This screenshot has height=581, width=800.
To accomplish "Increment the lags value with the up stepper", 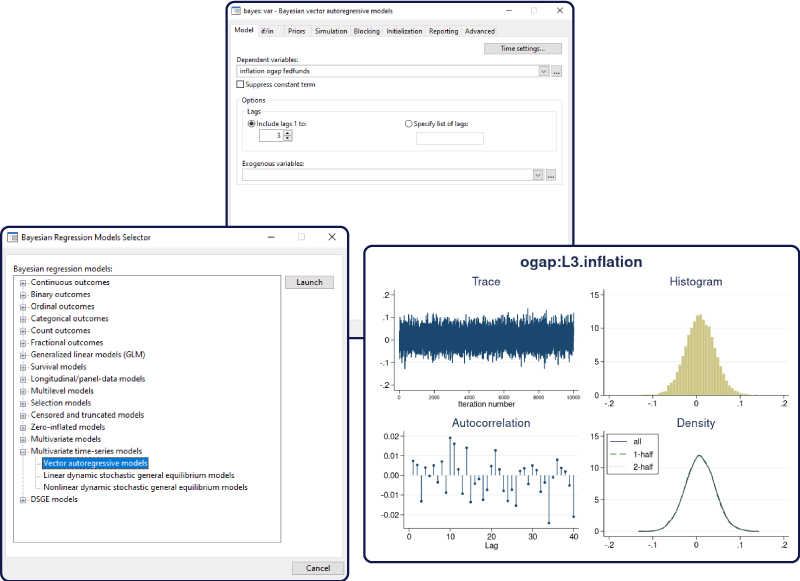I will click(x=287, y=131).
